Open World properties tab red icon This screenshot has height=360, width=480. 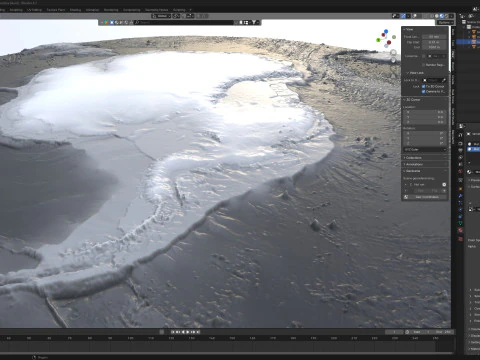pyautogui.click(x=460, y=171)
